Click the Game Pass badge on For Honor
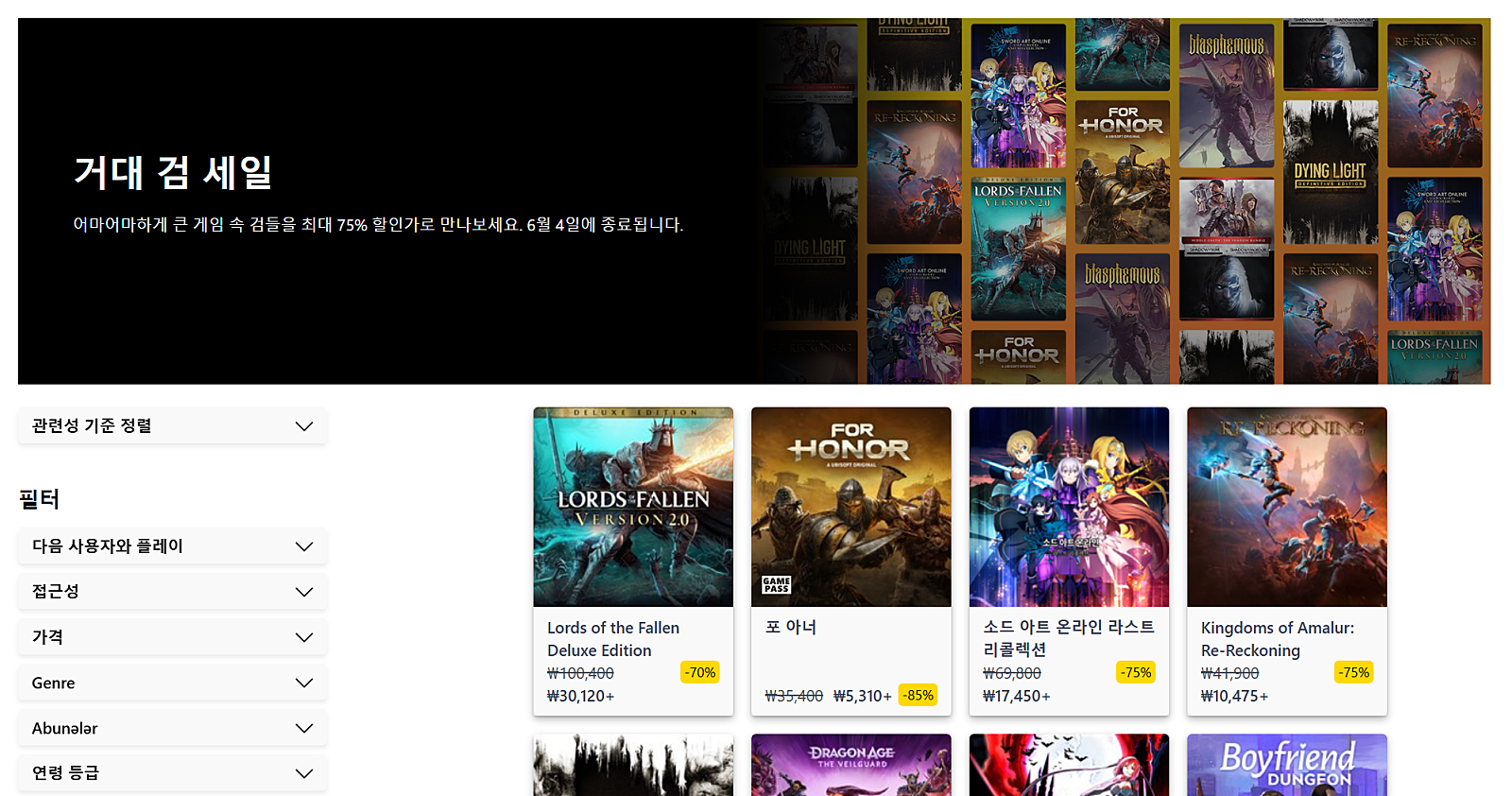The height and width of the screenshot is (796, 1512). pos(777,585)
